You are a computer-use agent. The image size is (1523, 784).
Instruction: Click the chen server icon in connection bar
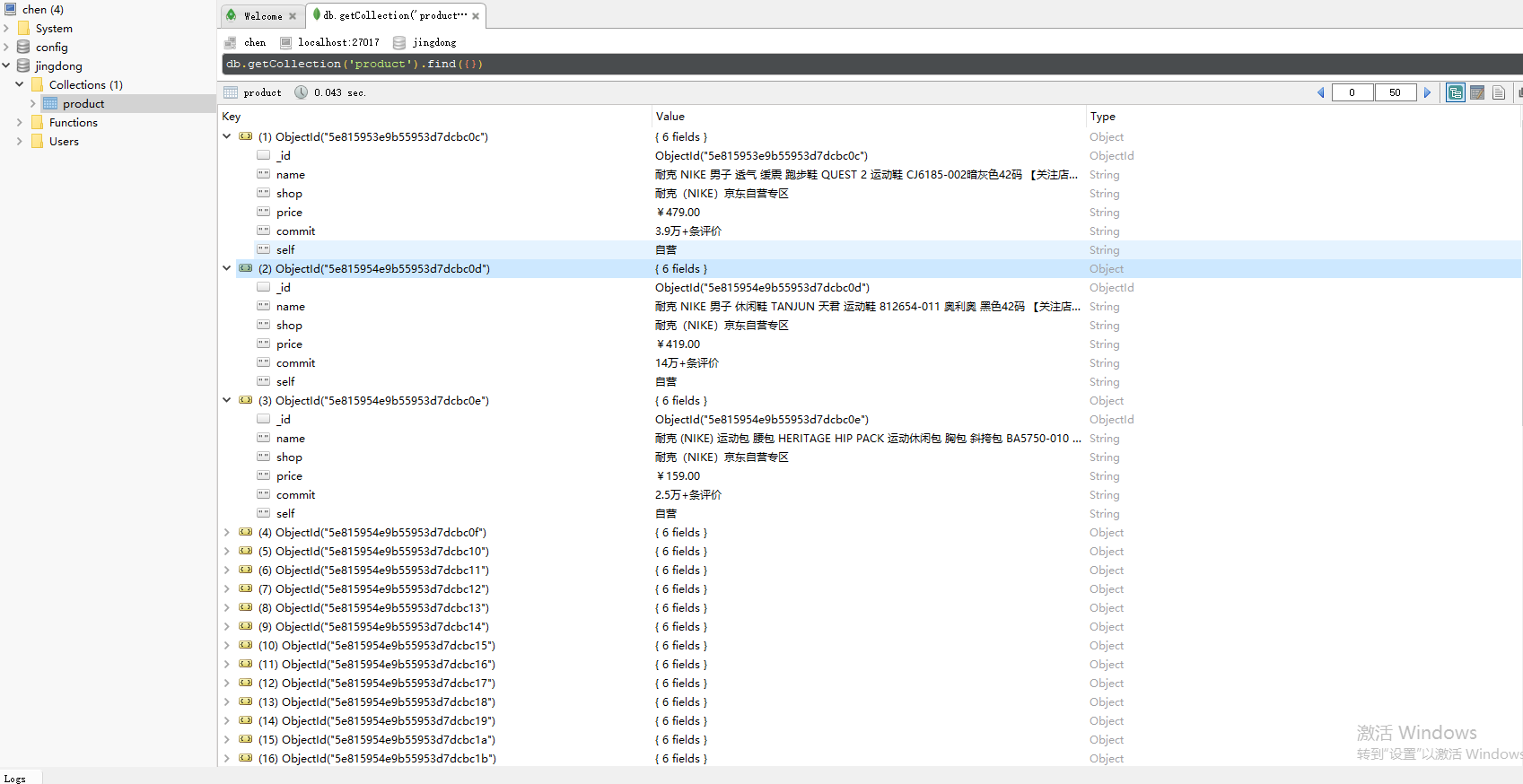(x=231, y=42)
